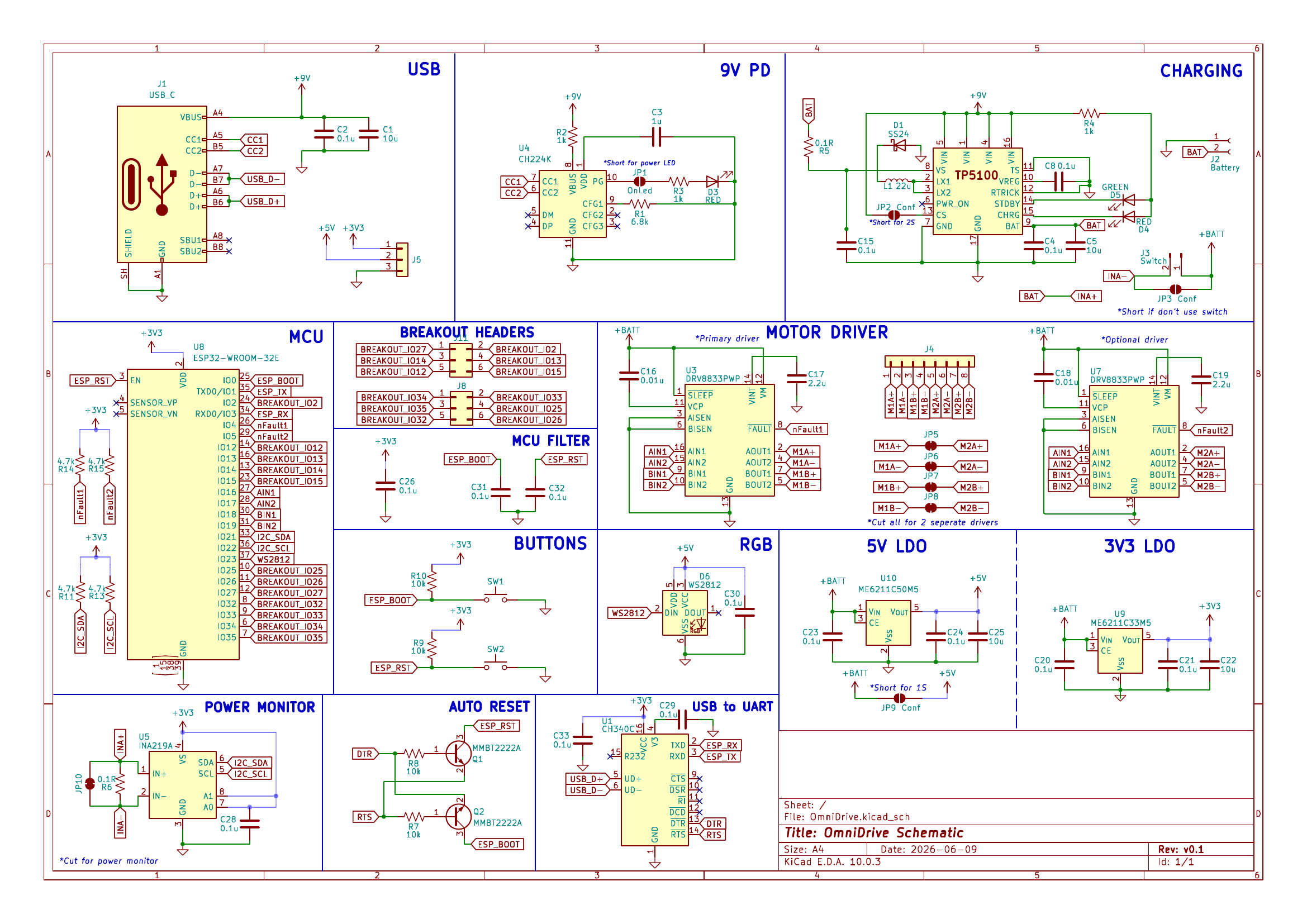
Task: Select the 'USB to UART' section title
Action: [732, 706]
